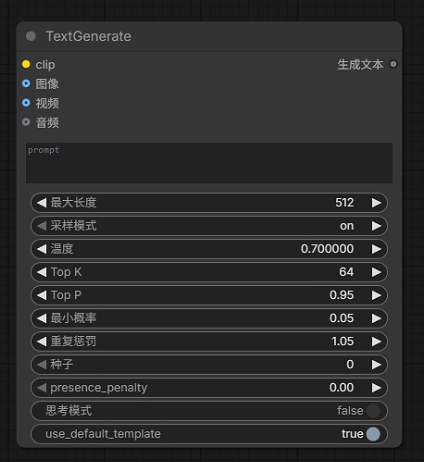Decrease 最小概率 with left arrow
The width and height of the screenshot is (424, 462).
[42, 318]
